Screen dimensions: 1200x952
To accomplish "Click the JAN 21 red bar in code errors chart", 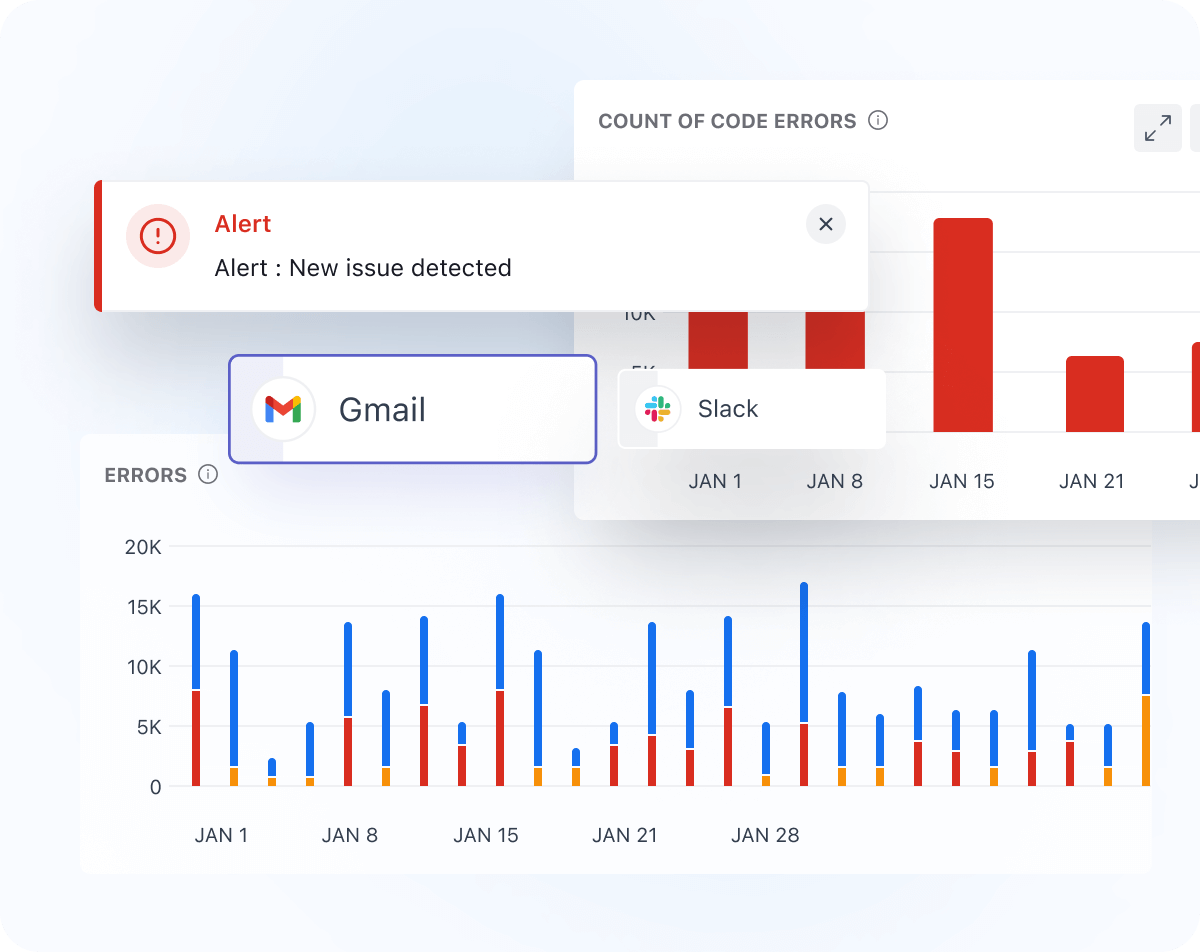I will point(1095,394).
